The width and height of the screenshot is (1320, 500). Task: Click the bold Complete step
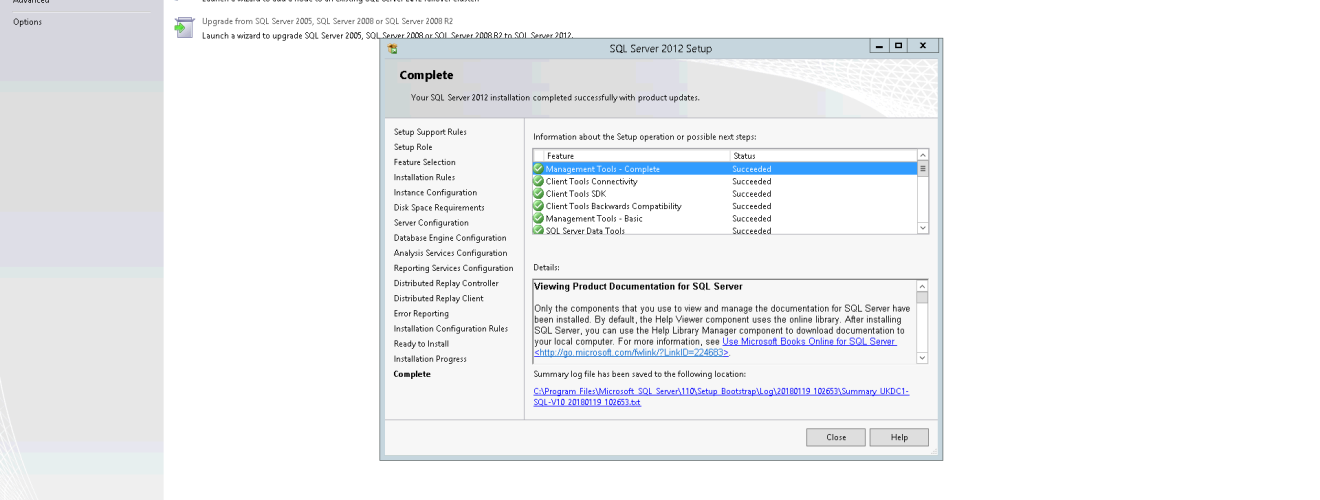coord(412,374)
